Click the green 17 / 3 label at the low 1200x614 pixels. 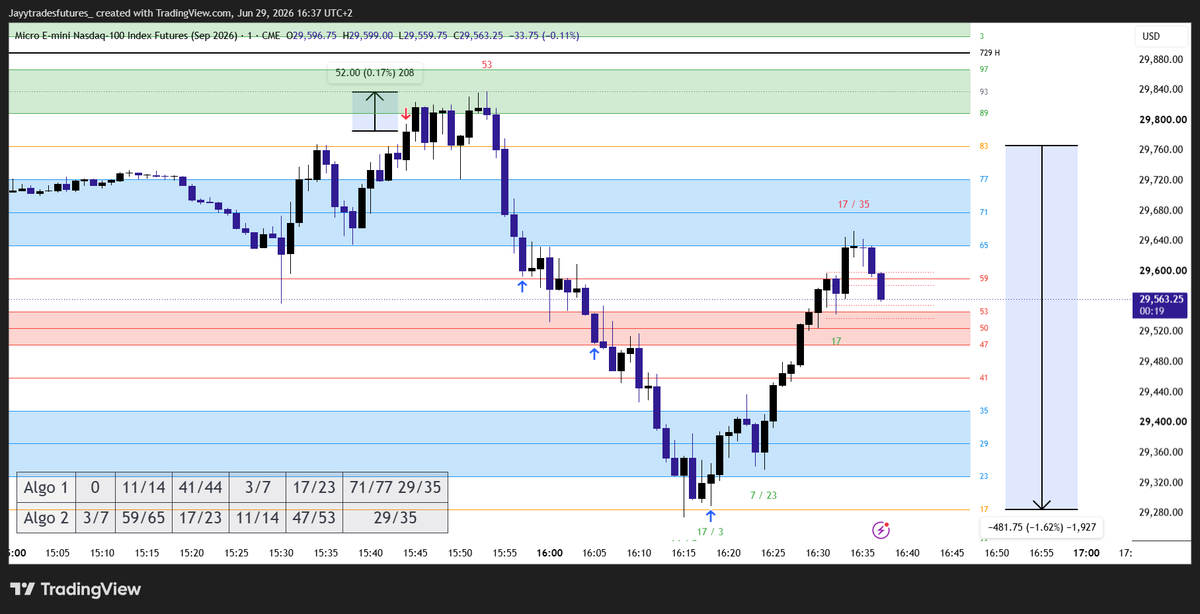point(710,531)
